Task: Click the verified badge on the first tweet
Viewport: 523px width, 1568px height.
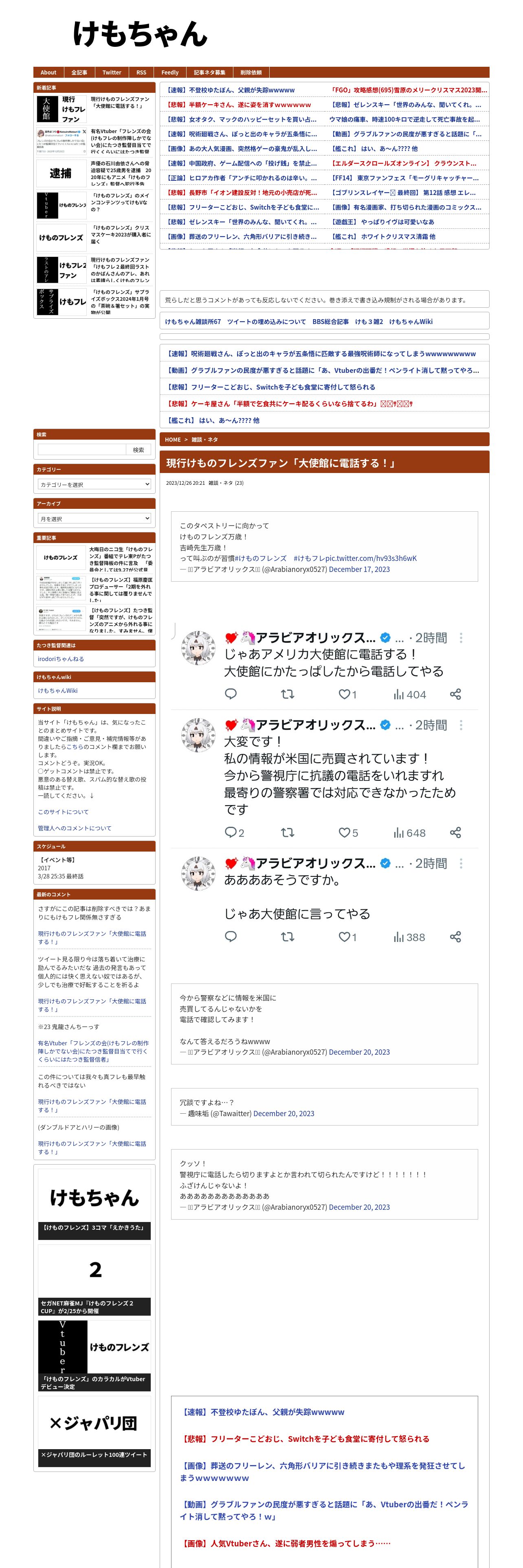Action: pos(385,638)
